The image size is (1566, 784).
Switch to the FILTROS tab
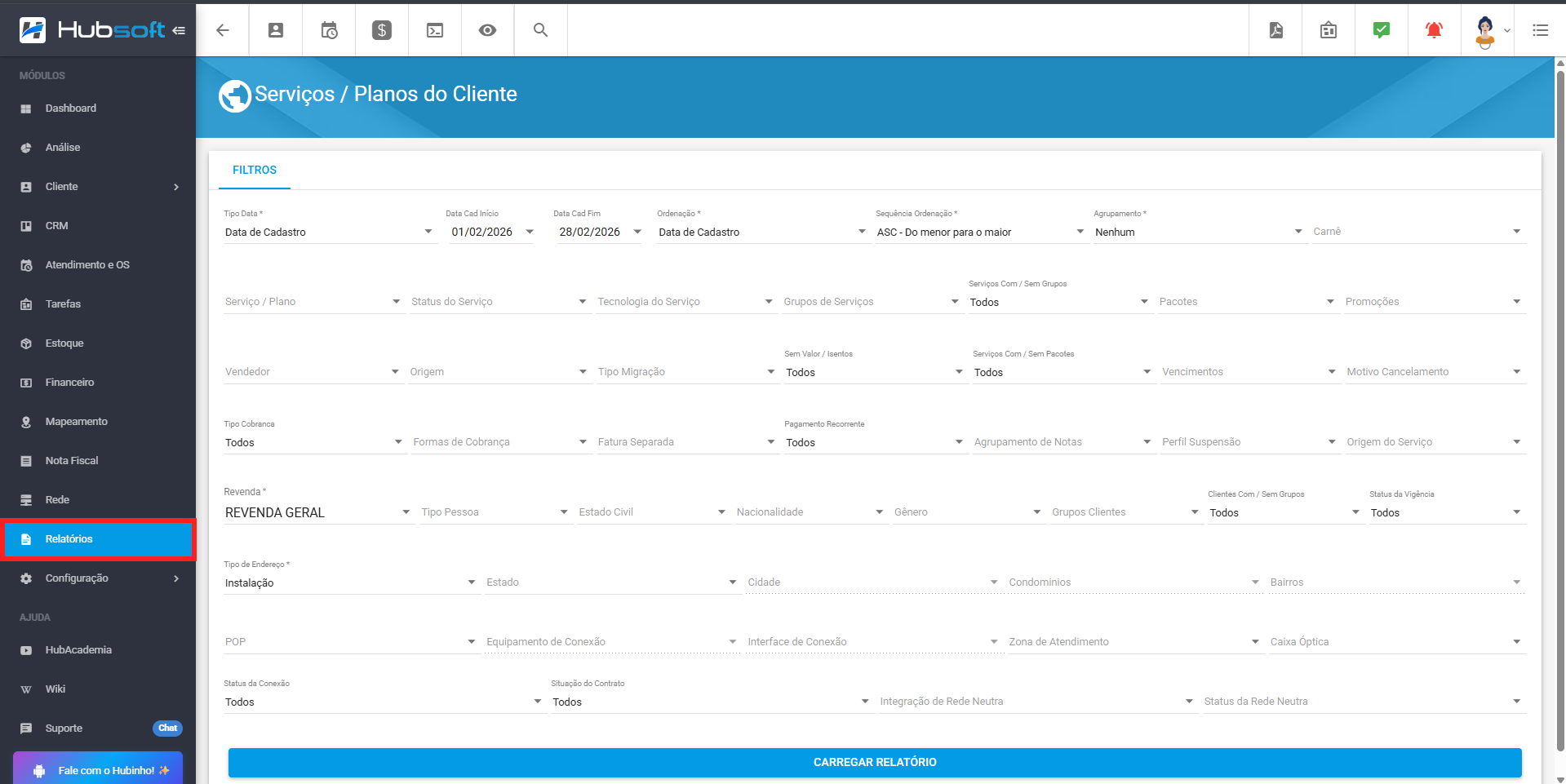point(254,170)
